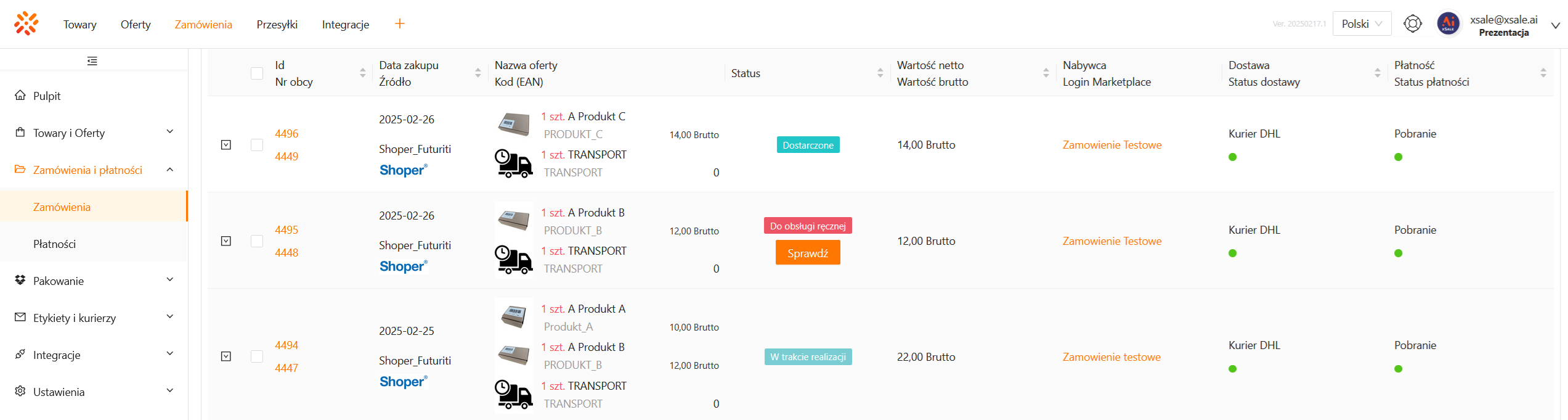Image resolution: width=1568 pixels, height=420 pixels.
Task: Open the Polski language dropdown
Action: [1362, 23]
